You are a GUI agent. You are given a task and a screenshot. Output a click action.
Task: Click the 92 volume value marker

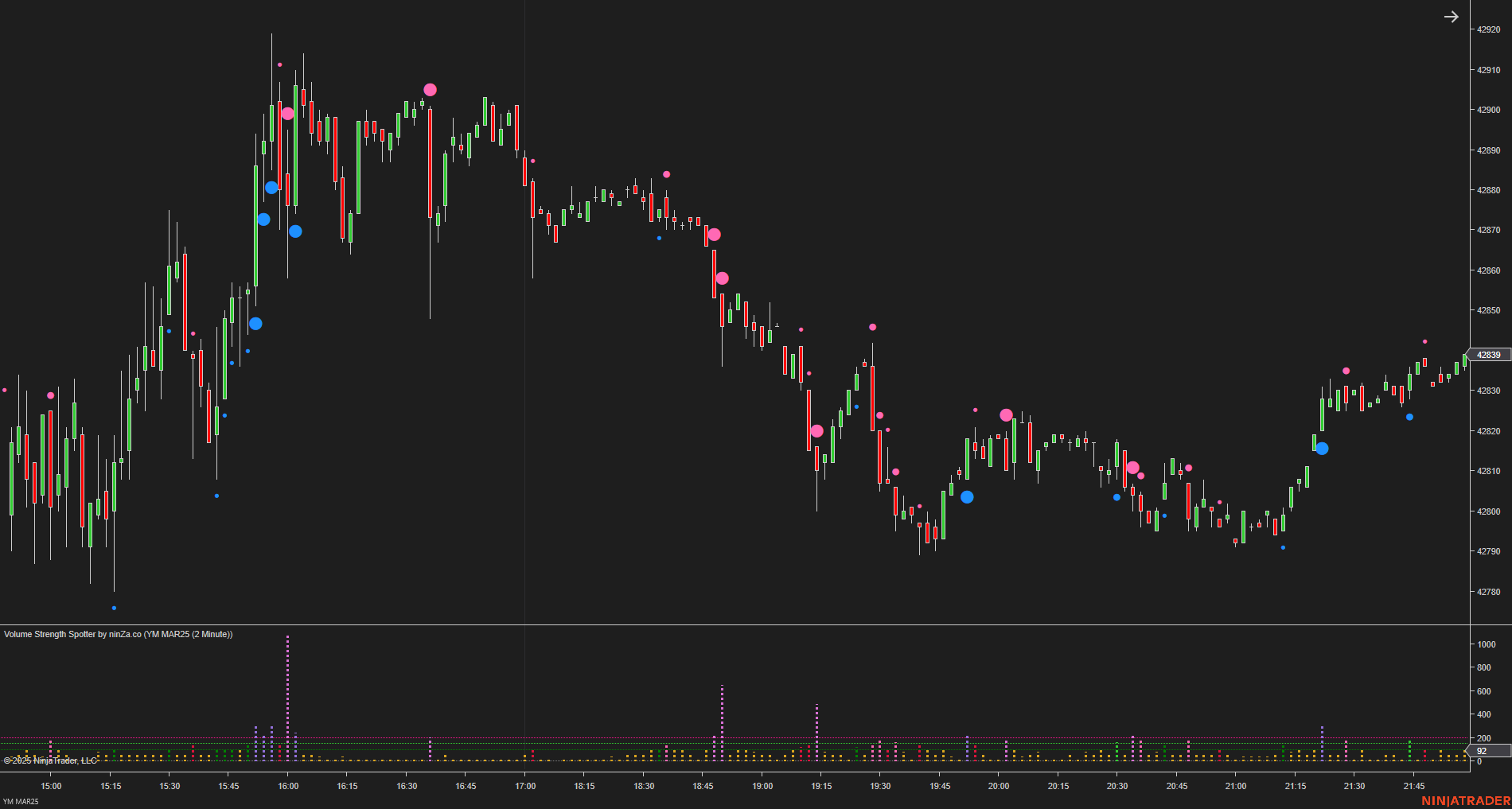1481,750
